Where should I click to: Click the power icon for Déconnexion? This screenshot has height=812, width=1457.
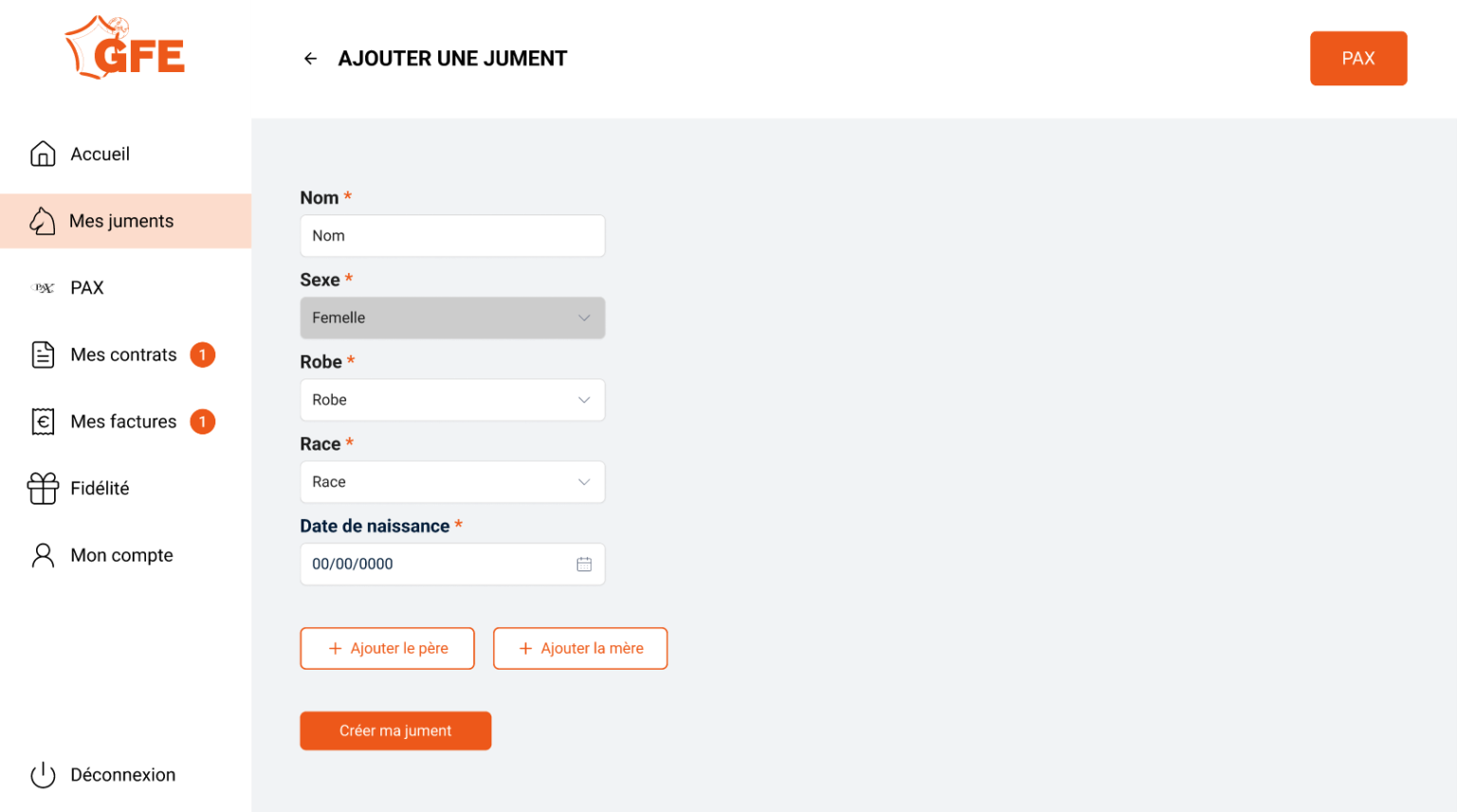43,775
